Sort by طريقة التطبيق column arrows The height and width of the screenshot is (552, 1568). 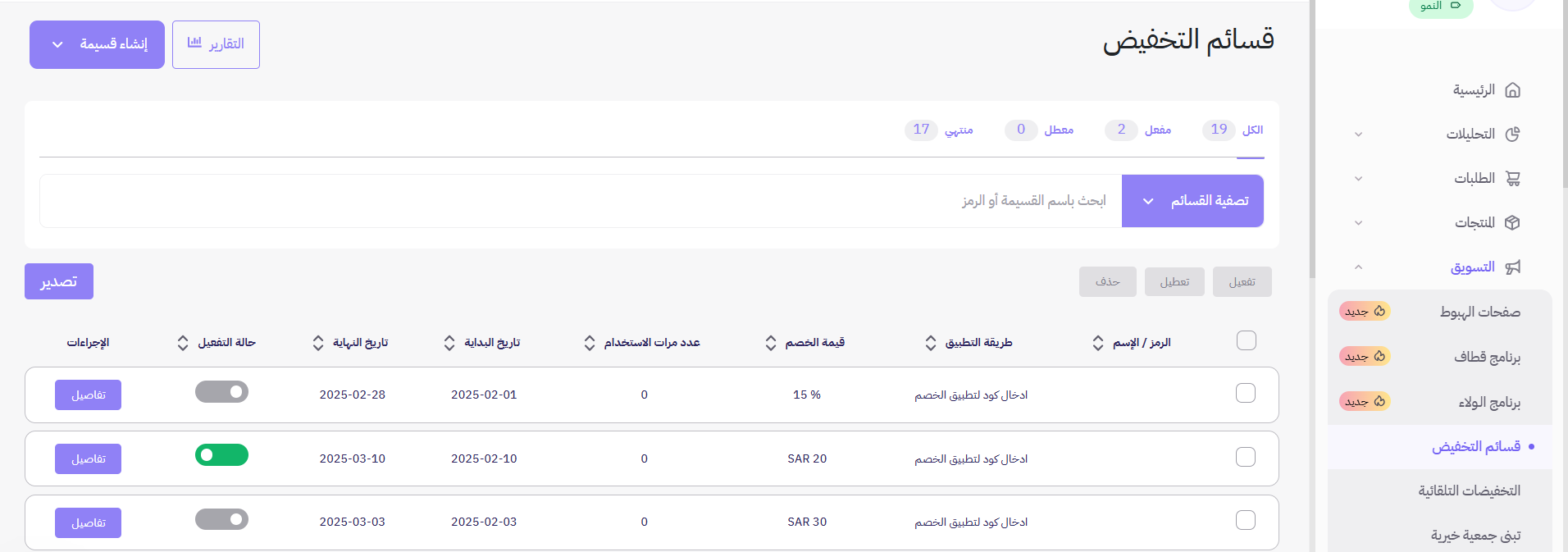(x=931, y=343)
